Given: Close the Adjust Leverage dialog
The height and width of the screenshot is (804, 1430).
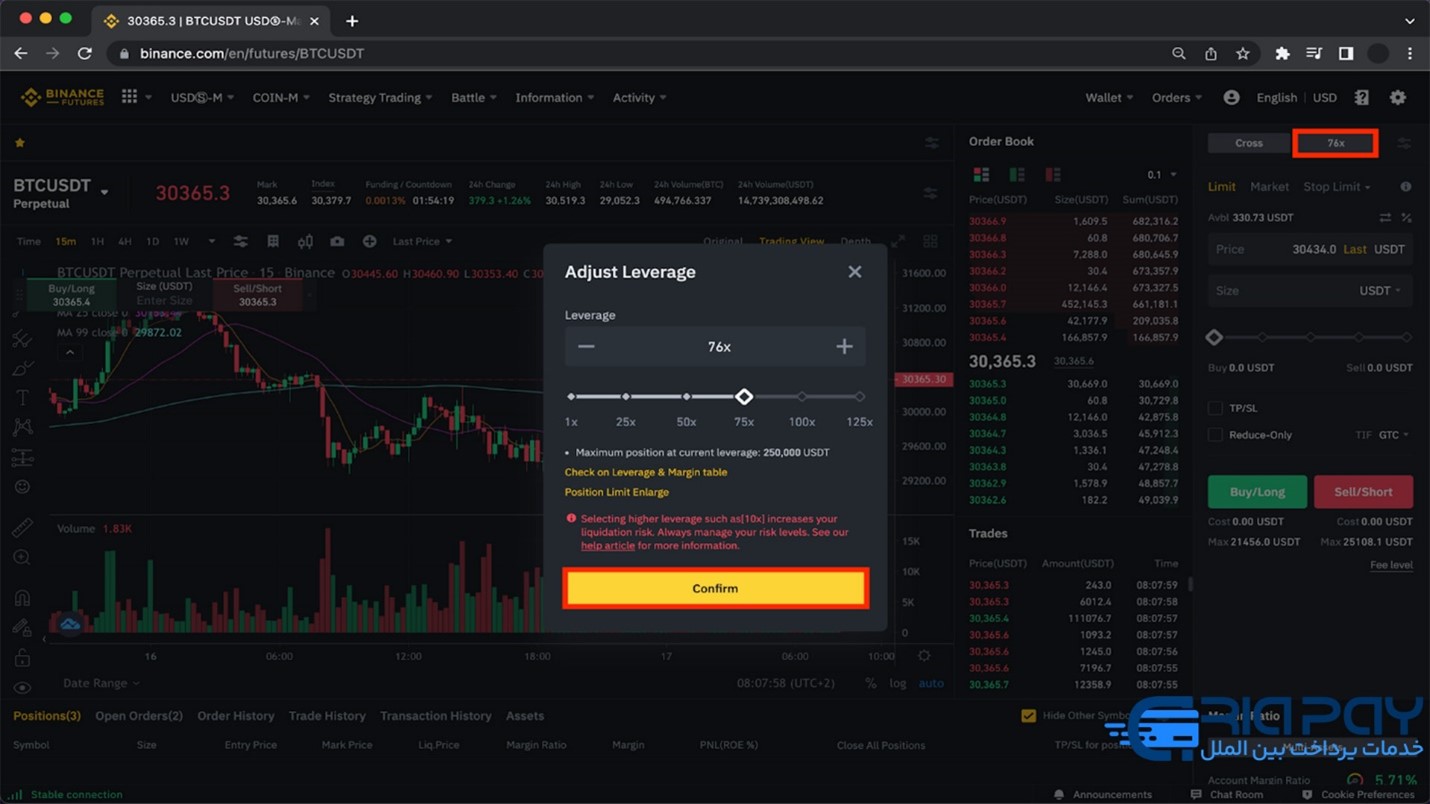Looking at the screenshot, I should (854, 271).
